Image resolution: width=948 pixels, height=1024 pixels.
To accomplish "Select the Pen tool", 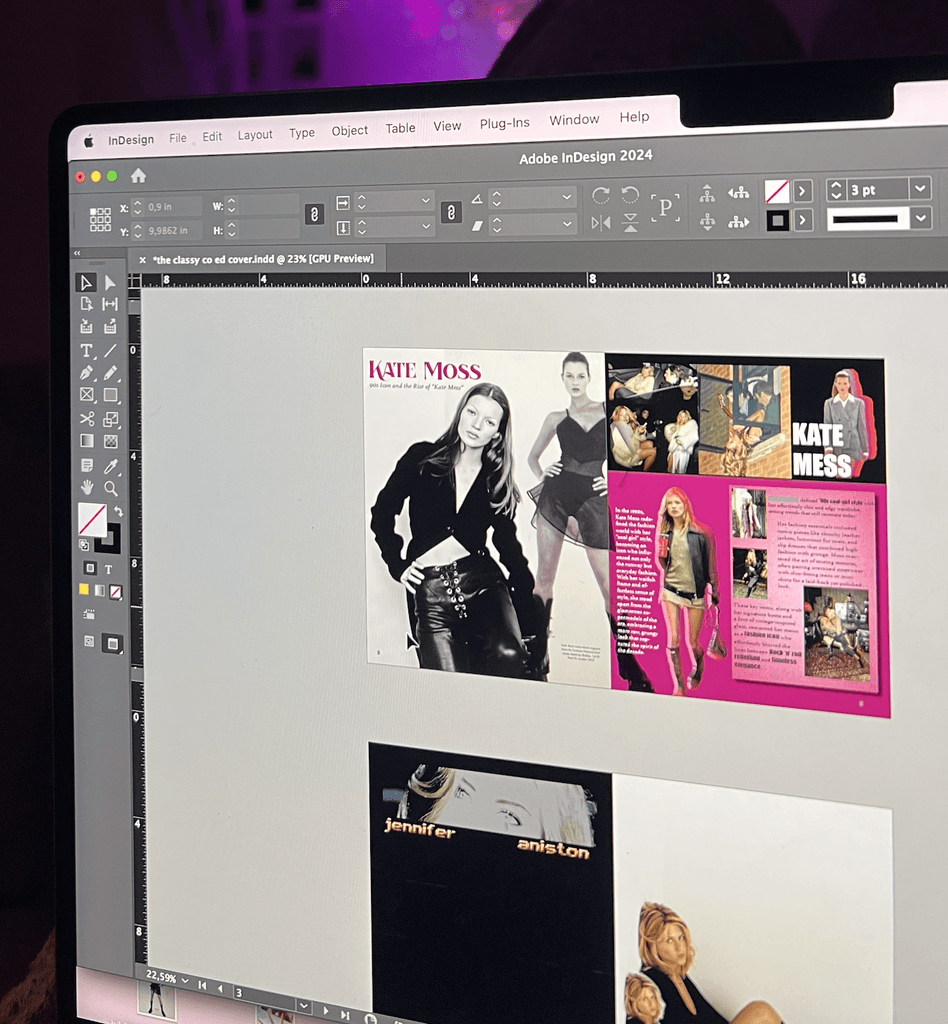I will tap(86, 373).
